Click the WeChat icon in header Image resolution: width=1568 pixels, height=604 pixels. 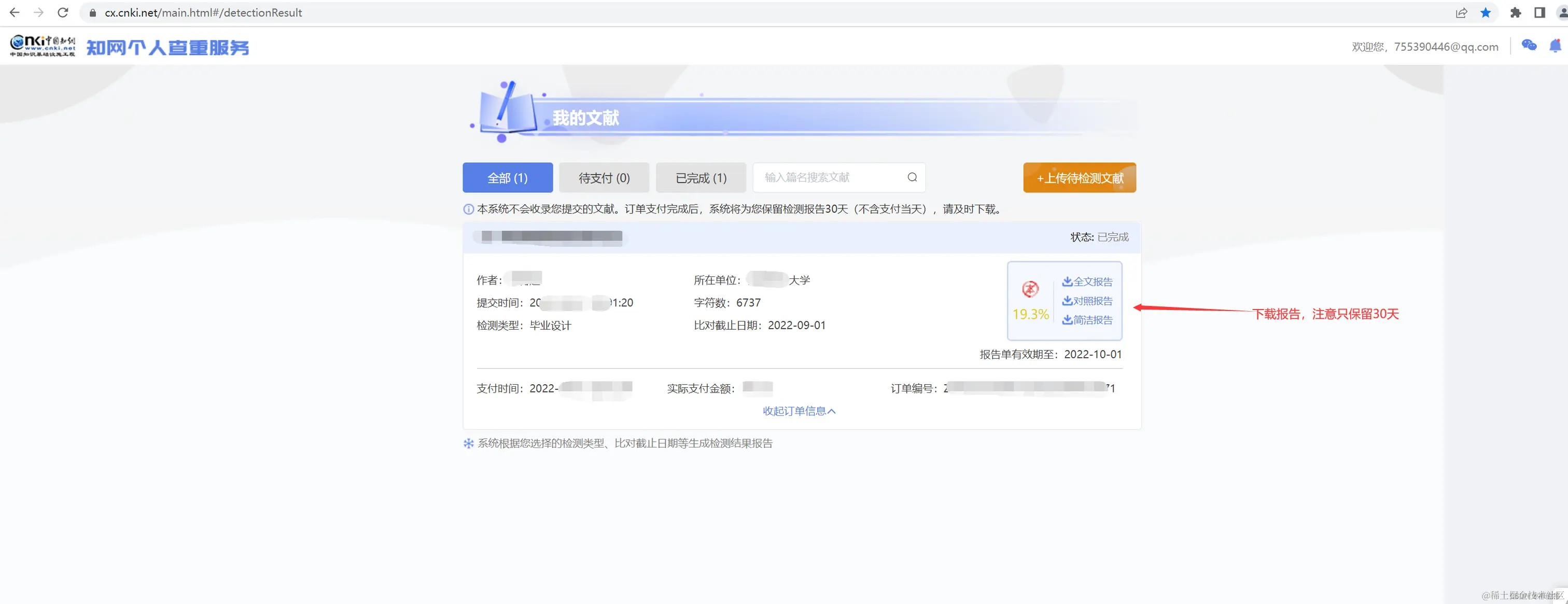[x=1529, y=46]
